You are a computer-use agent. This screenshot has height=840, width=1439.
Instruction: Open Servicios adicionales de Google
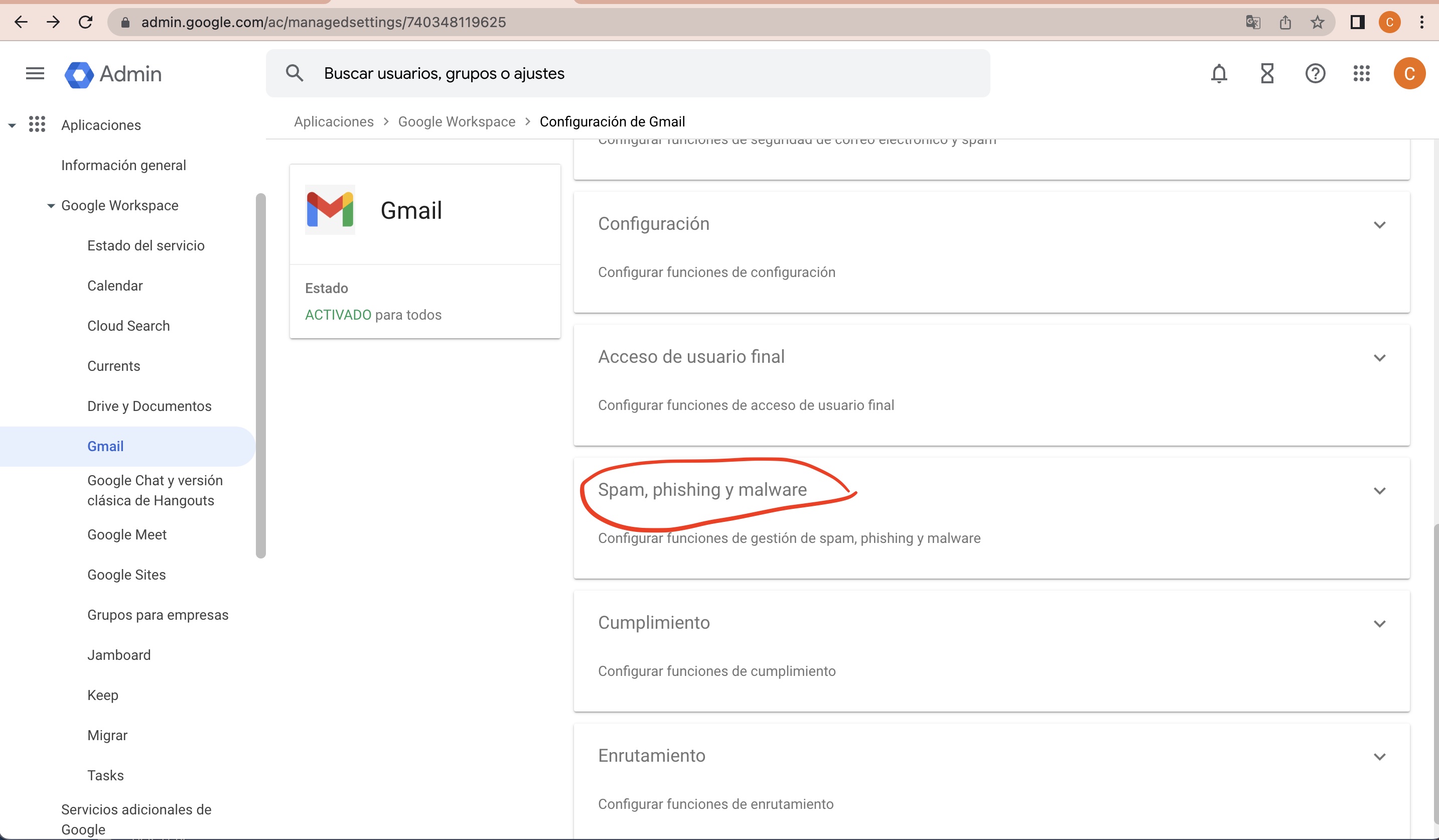click(136, 819)
